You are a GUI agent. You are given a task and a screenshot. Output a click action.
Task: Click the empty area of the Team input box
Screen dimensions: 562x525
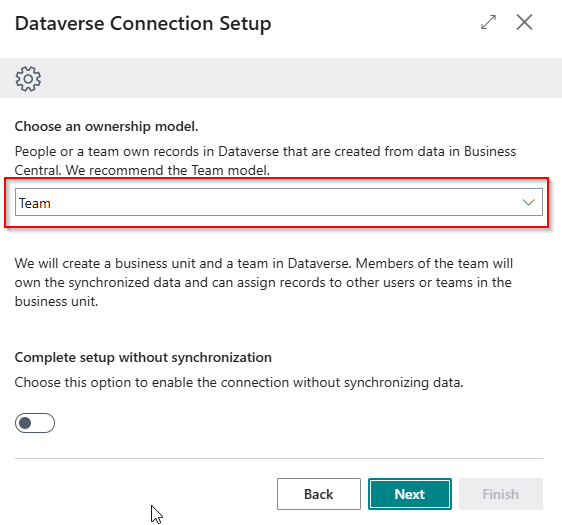tap(283, 202)
